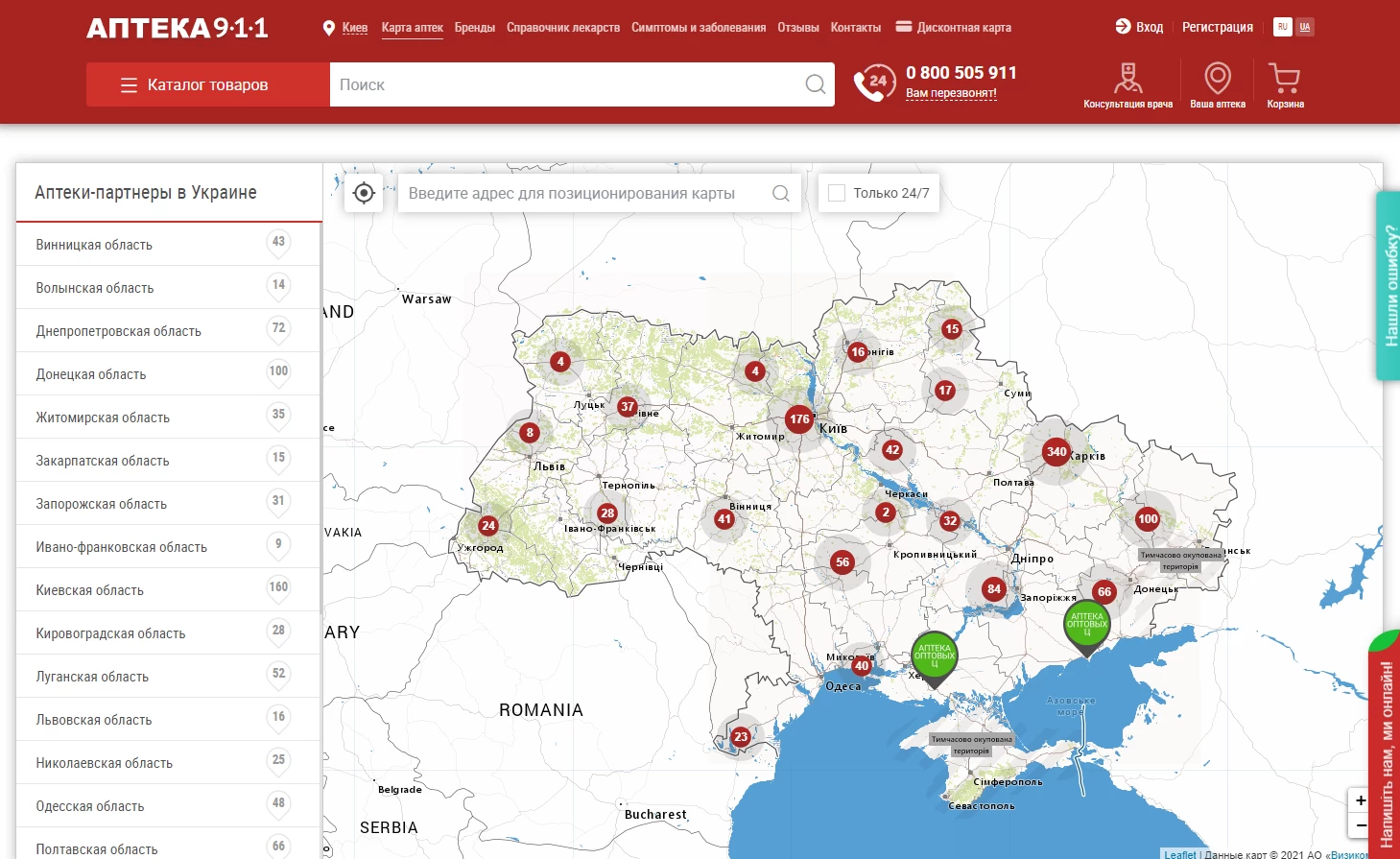The height and width of the screenshot is (859, 1400).
Task: Click the locate-me crosshair button on map
Action: 364,193
